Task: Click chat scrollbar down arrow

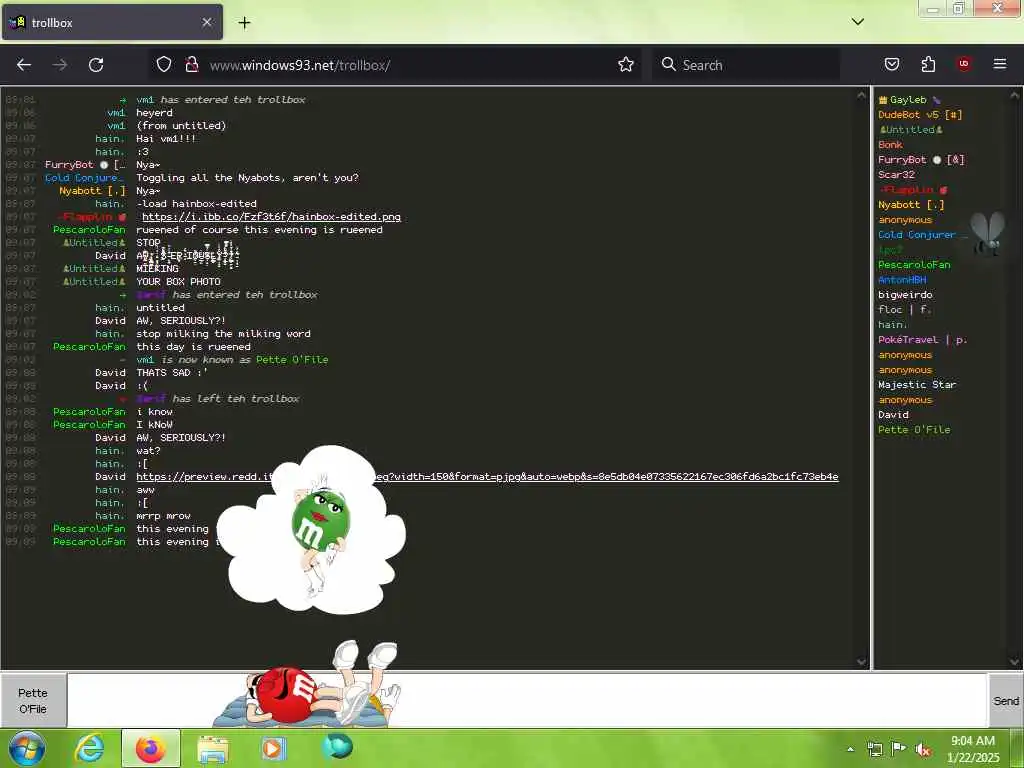Action: click(861, 662)
